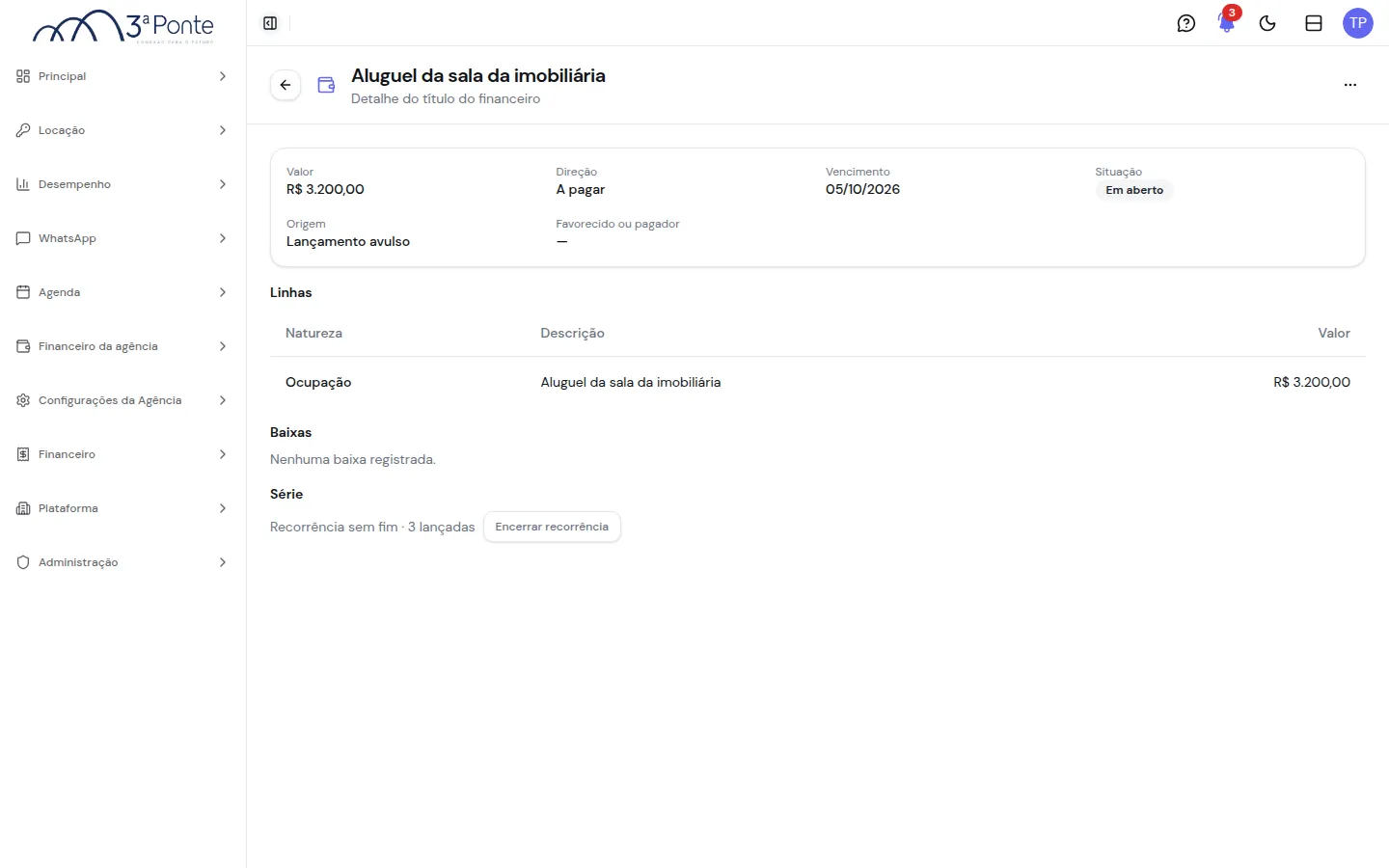Open notifications bell with badge
The height and width of the screenshot is (868, 1389).
1227,21
